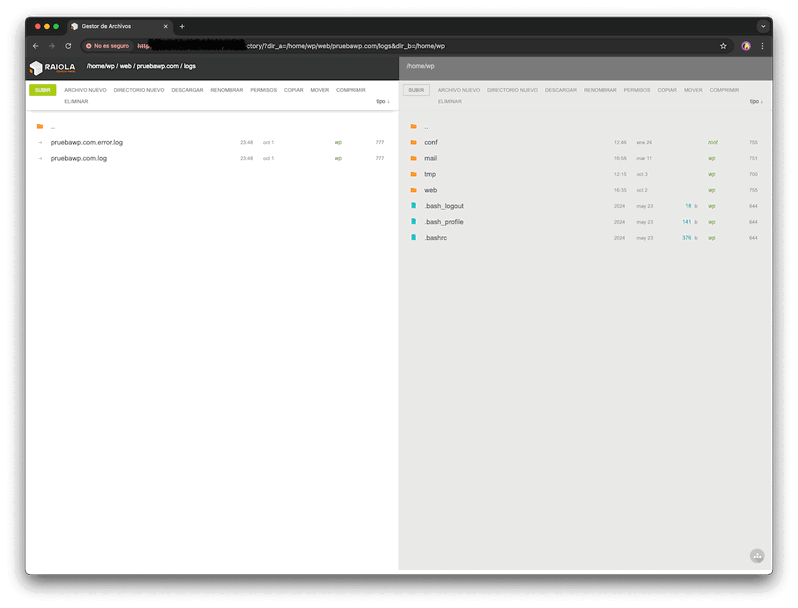
Task: Expand the Chrome tab search chevron
Action: coord(763,26)
